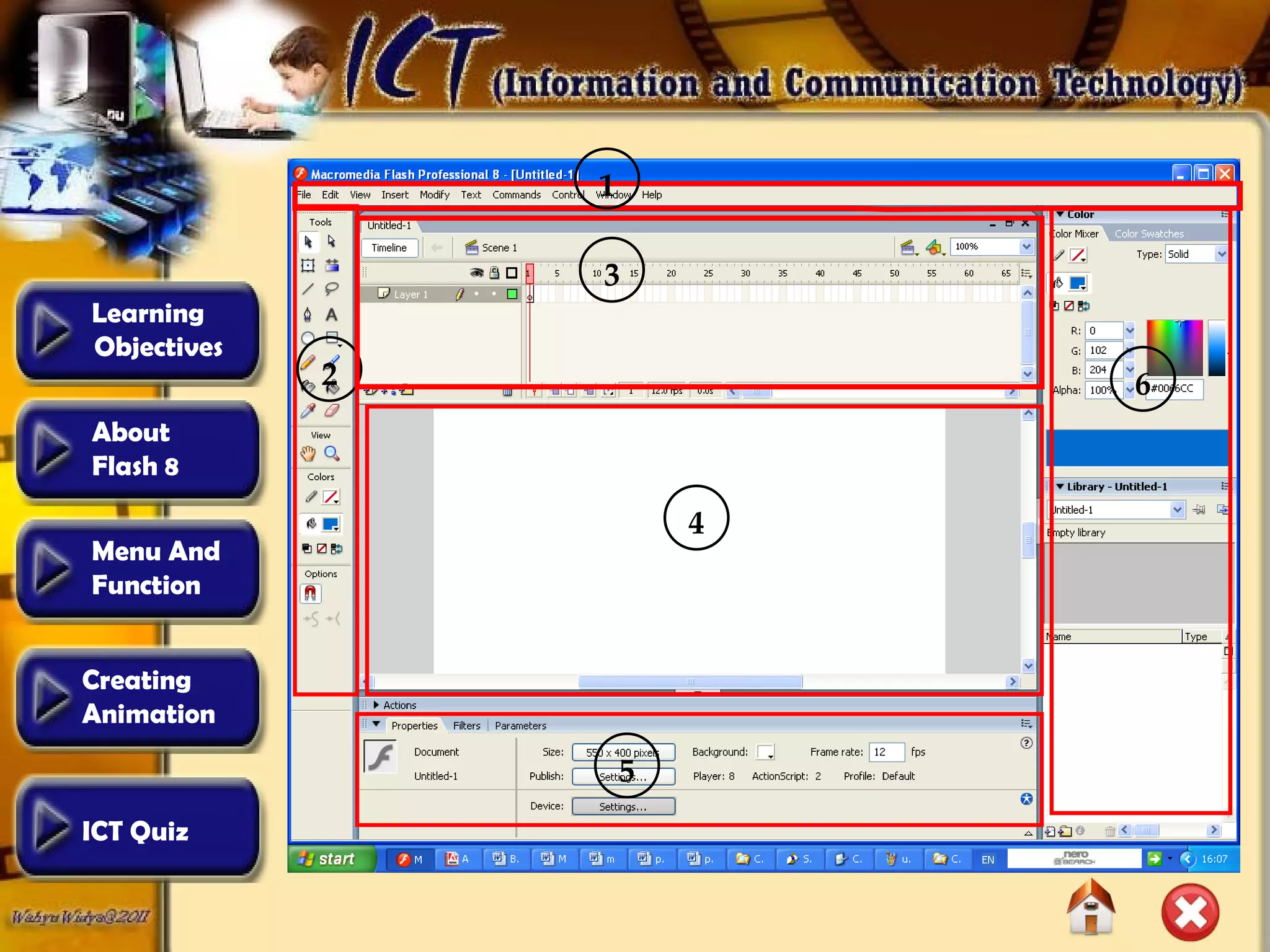Viewport: 1270px width, 952px height.
Task: Click the Learning Objectives button
Action: [138, 330]
